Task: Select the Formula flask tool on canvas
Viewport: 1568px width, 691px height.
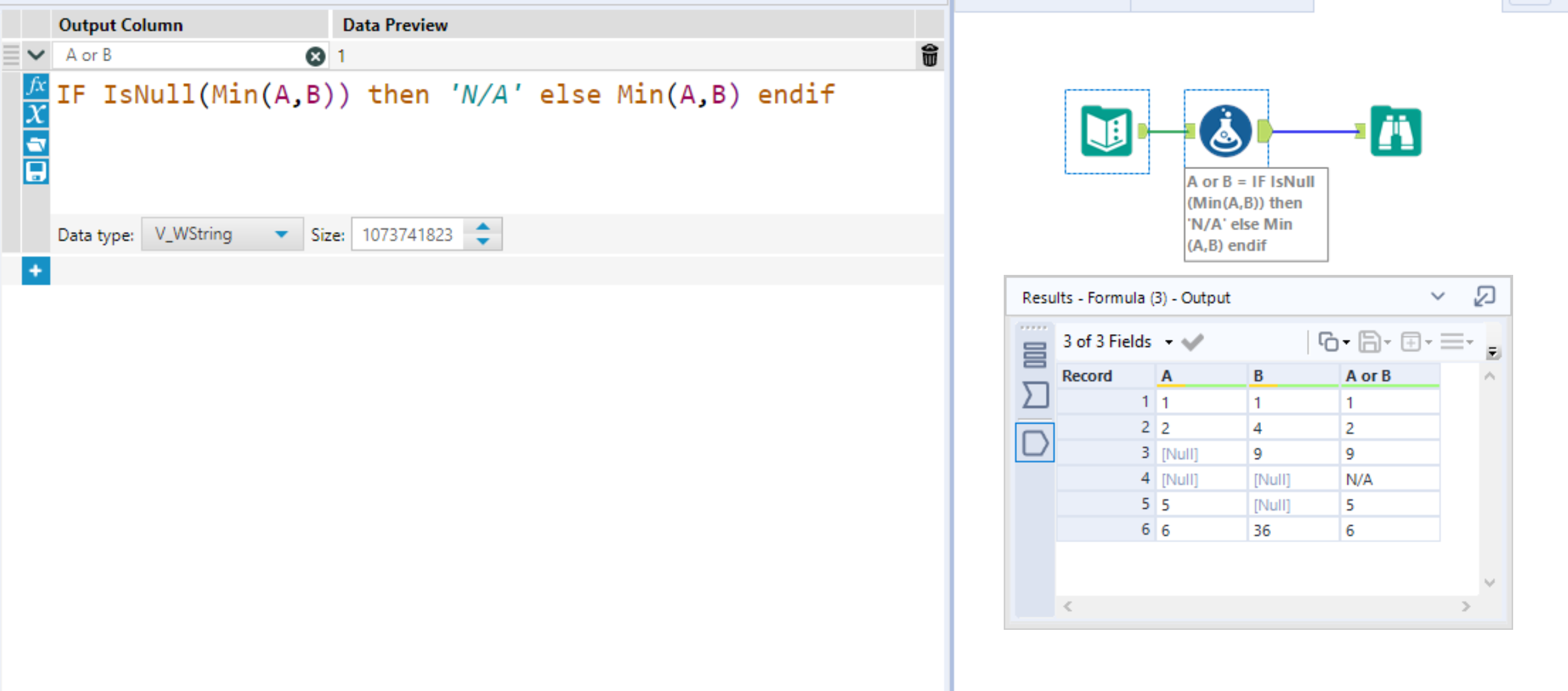Action: (x=1225, y=131)
